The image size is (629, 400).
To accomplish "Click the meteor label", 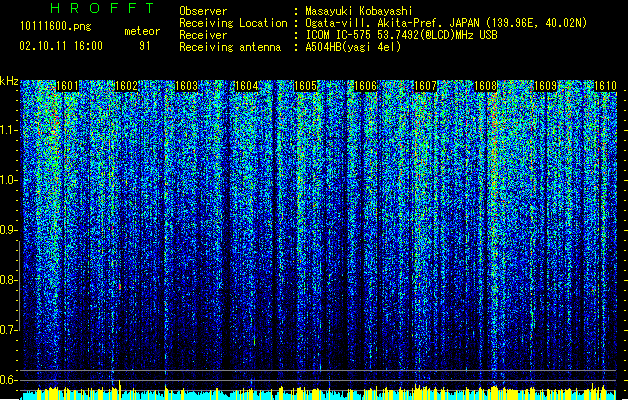I will coord(142,31).
